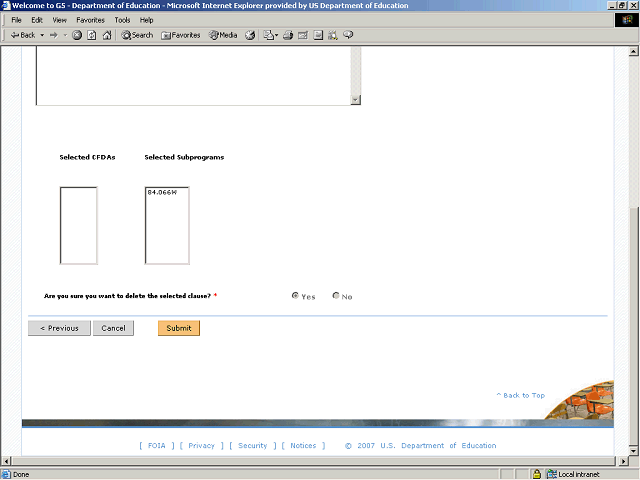Open the Notices footer link

[303, 446]
